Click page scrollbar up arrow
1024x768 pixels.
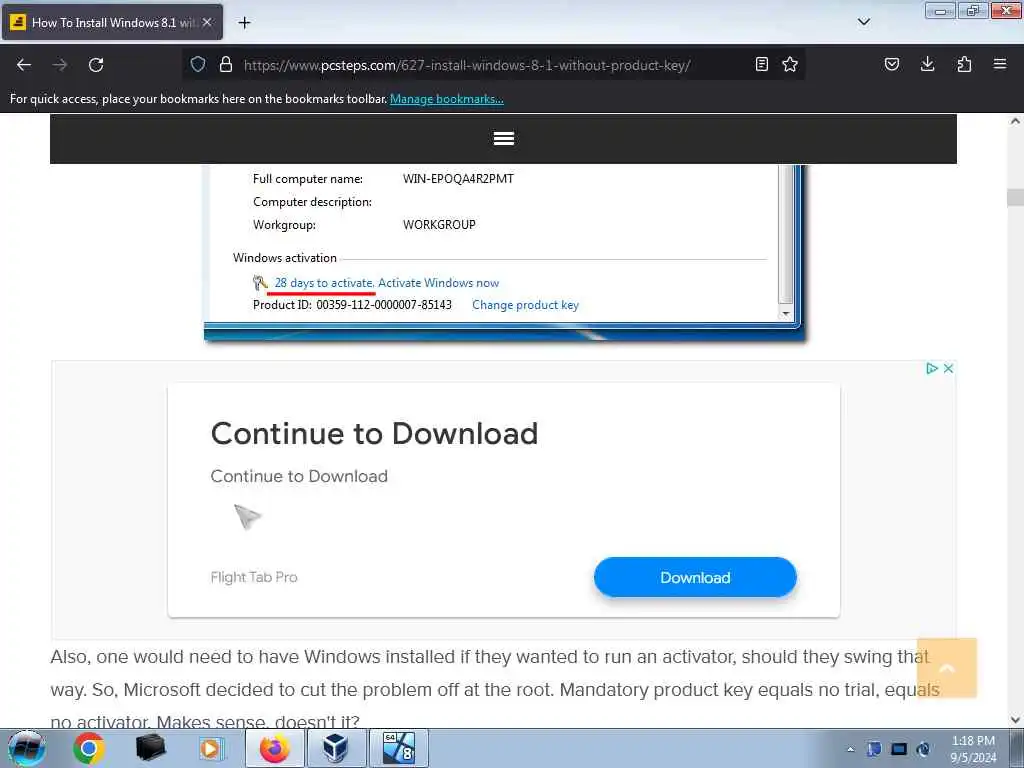coord(1015,121)
